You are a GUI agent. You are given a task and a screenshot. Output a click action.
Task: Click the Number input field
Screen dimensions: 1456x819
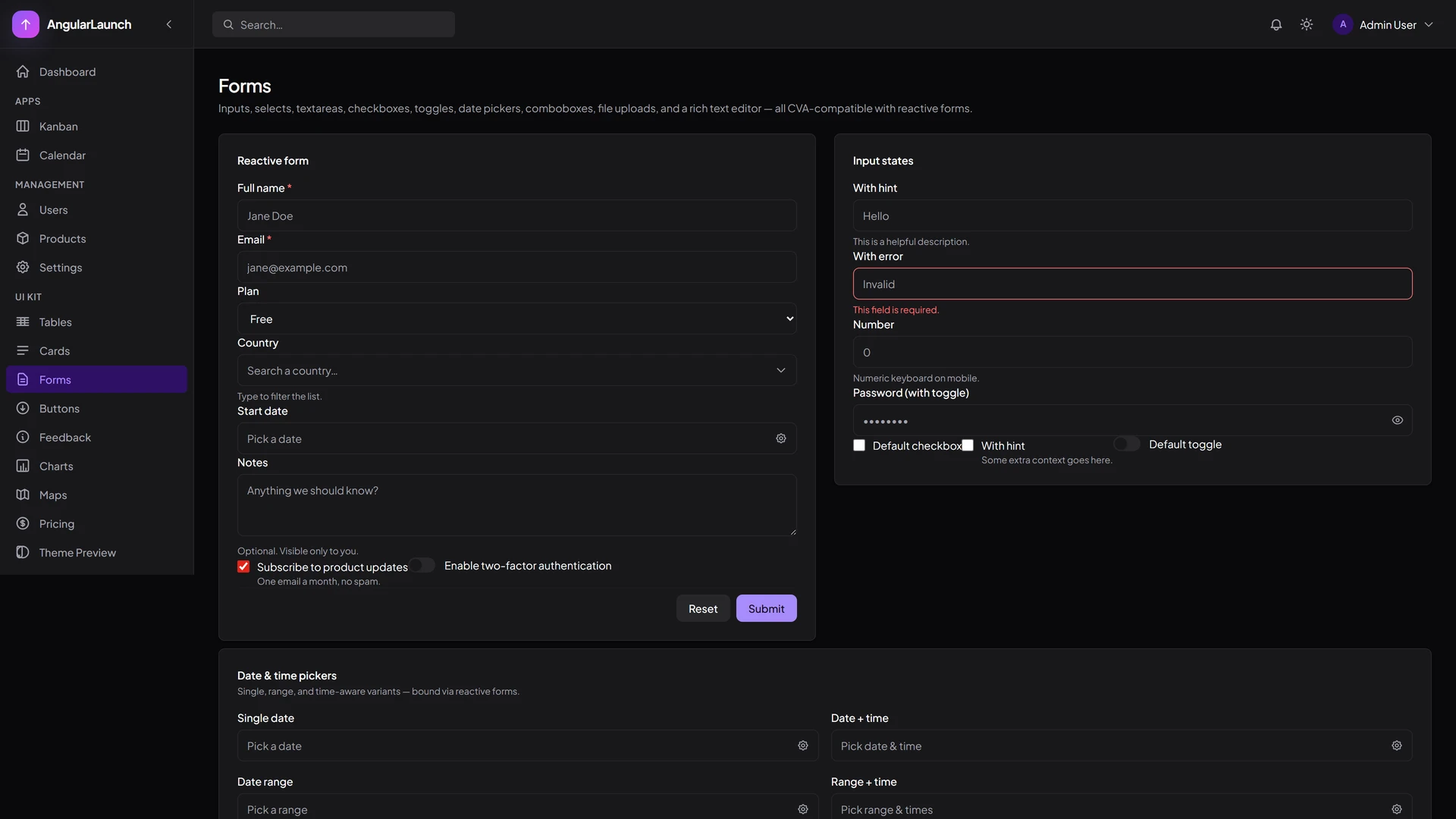pos(1133,352)
